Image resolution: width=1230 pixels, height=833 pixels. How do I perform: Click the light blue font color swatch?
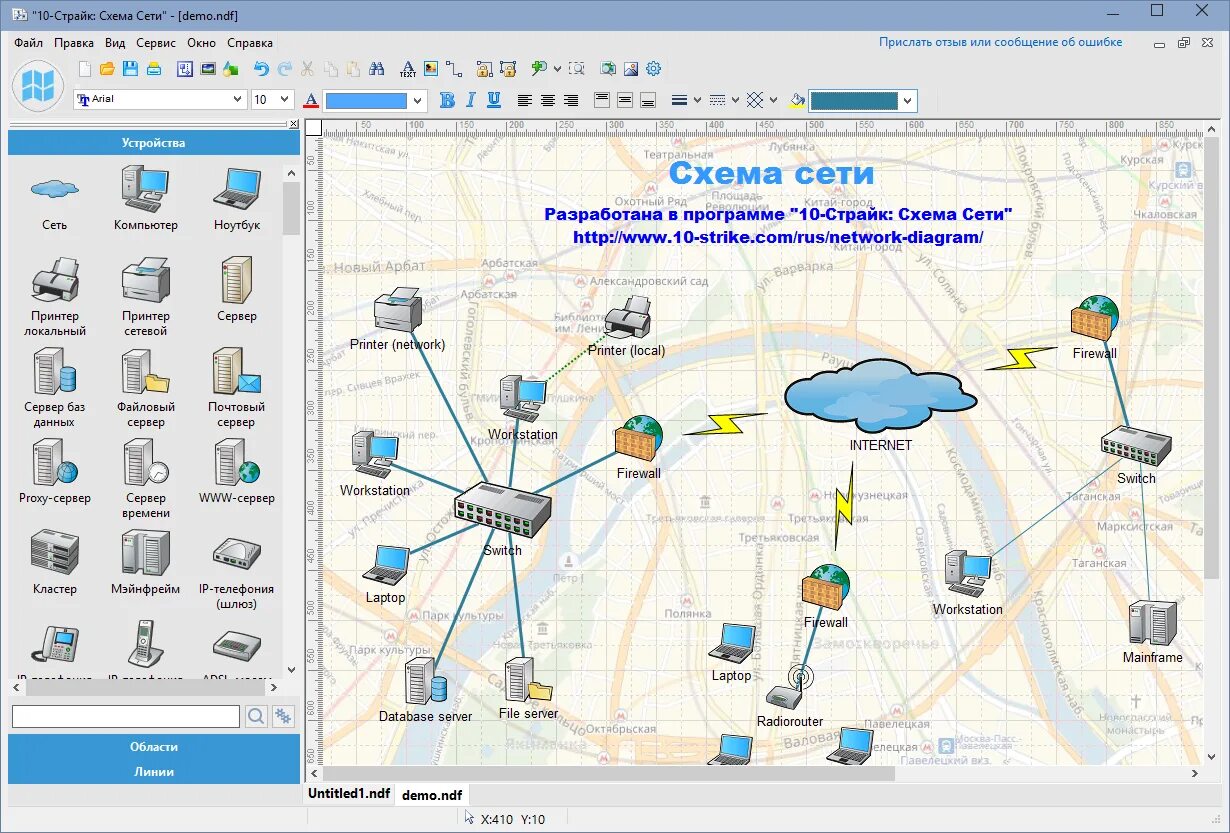[x=366, y=100]
